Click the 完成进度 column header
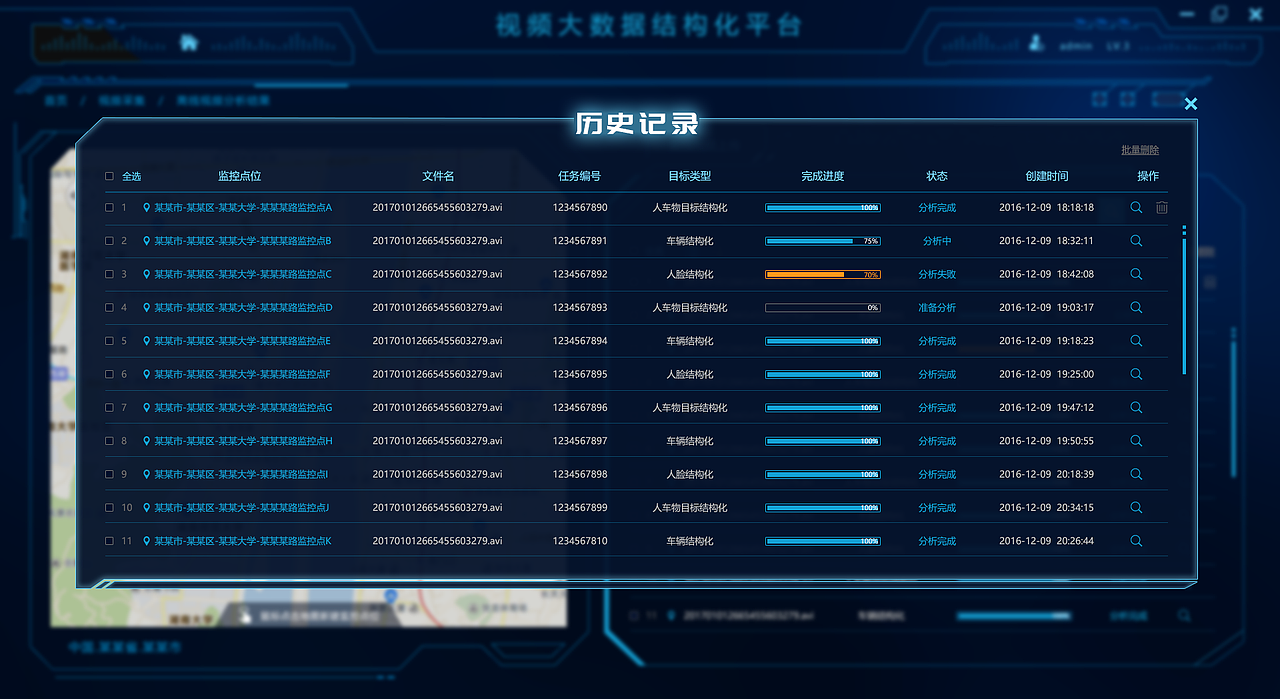The width and height of the screenshot is (1280, 699). 823,176
